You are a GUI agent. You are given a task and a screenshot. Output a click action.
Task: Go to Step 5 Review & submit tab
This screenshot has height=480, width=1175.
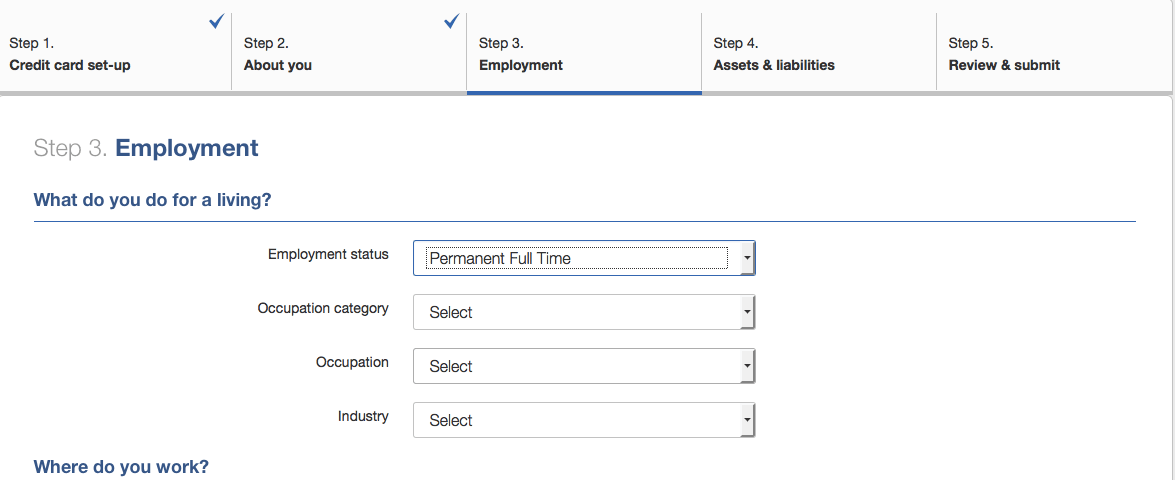[1055, 52]
